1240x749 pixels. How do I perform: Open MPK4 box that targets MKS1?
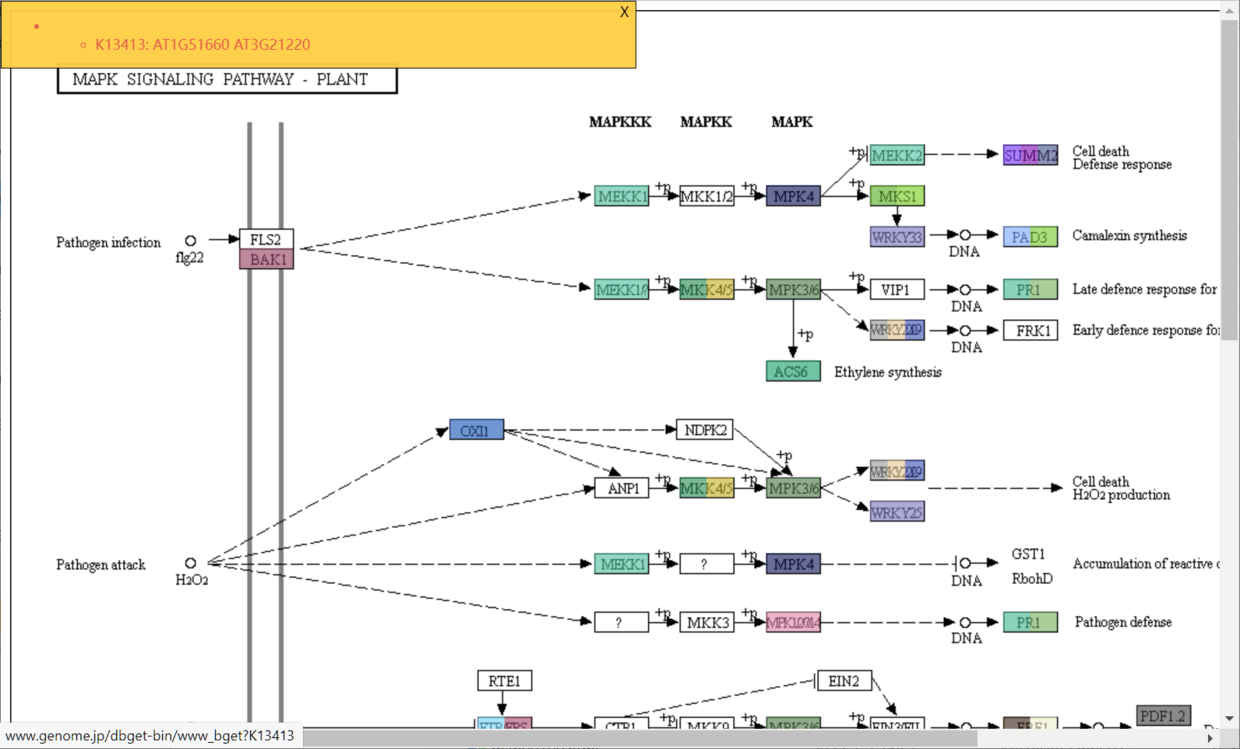[793, 196]
